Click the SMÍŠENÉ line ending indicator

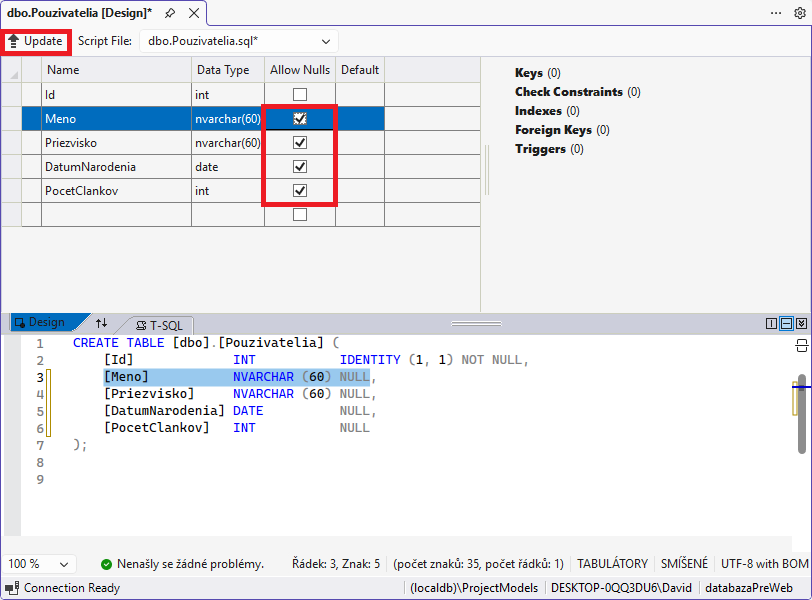click(684, 564)
